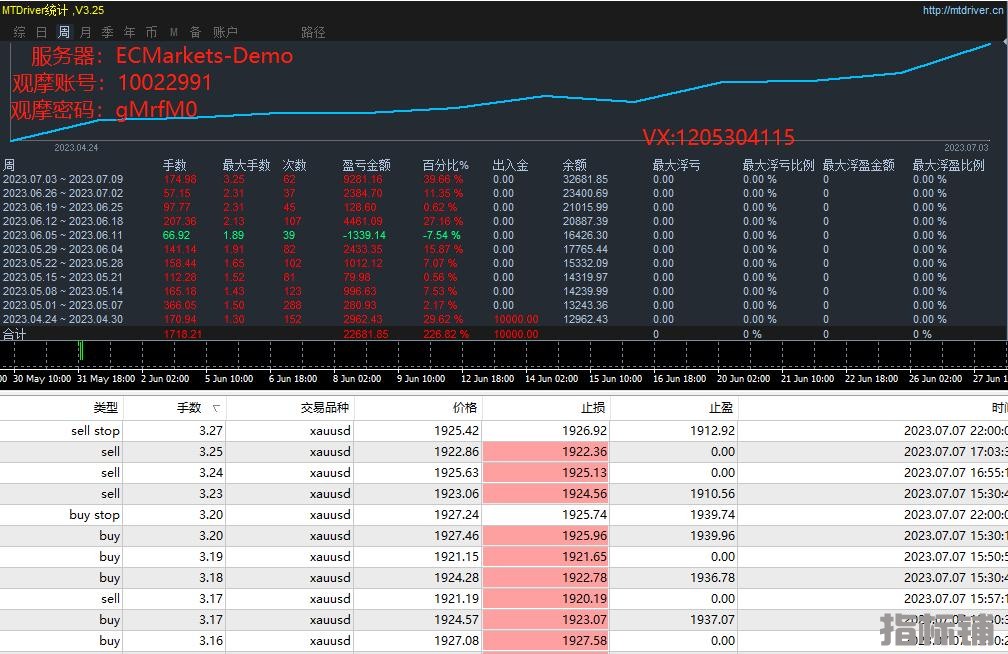Select the 周 weekly tab
1008x654 pixels.
click(64, 32)
